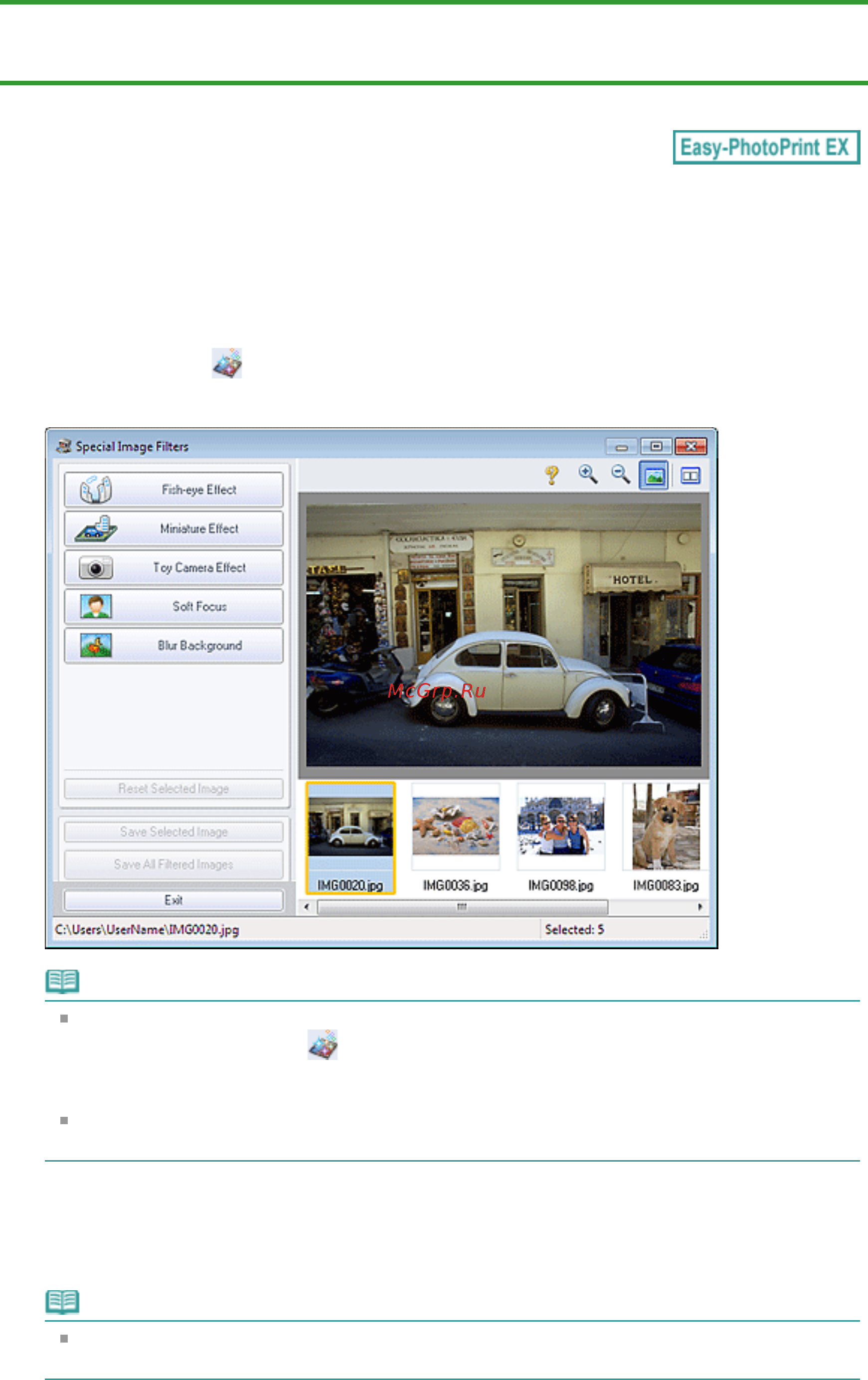Click the Fish-eye Effect button
Screen dimensions: 868x1380
click(174, 490)
